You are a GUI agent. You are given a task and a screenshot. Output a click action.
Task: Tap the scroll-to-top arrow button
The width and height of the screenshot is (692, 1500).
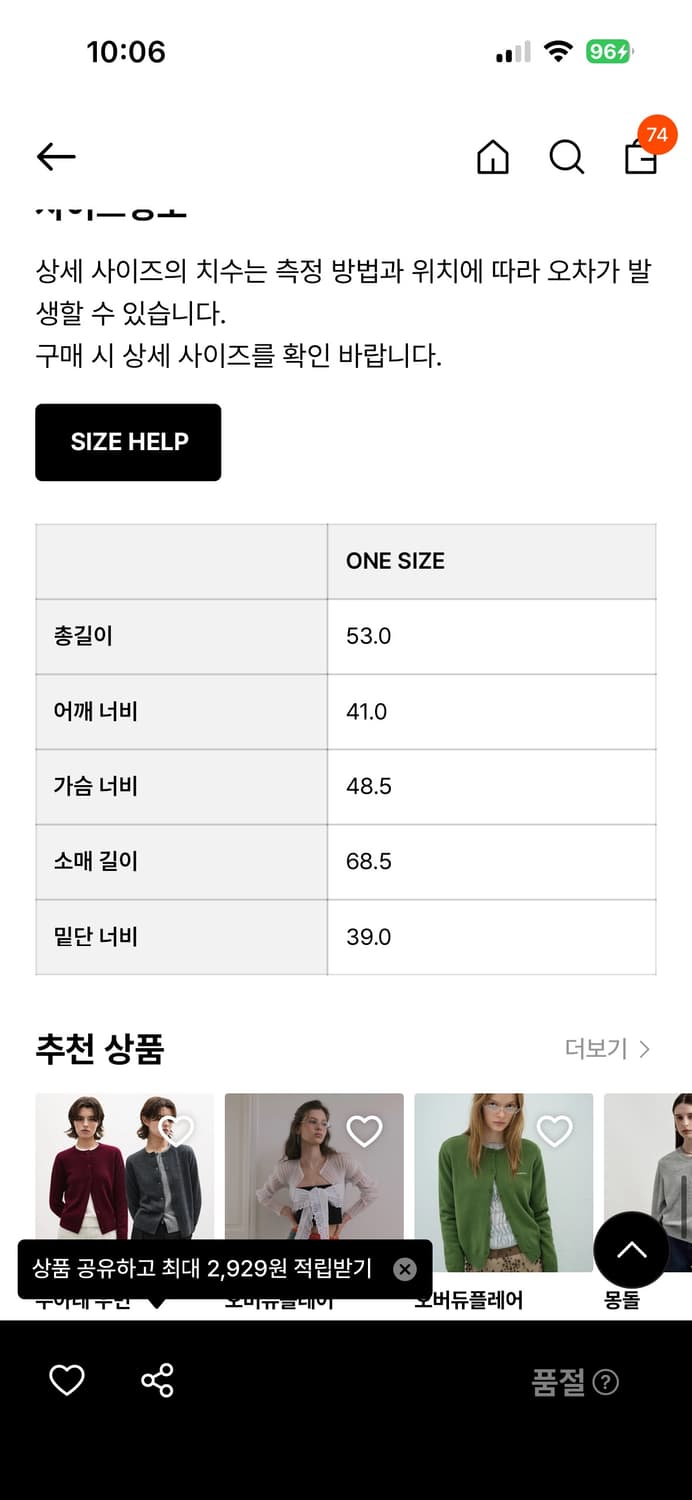[631, 1250]
